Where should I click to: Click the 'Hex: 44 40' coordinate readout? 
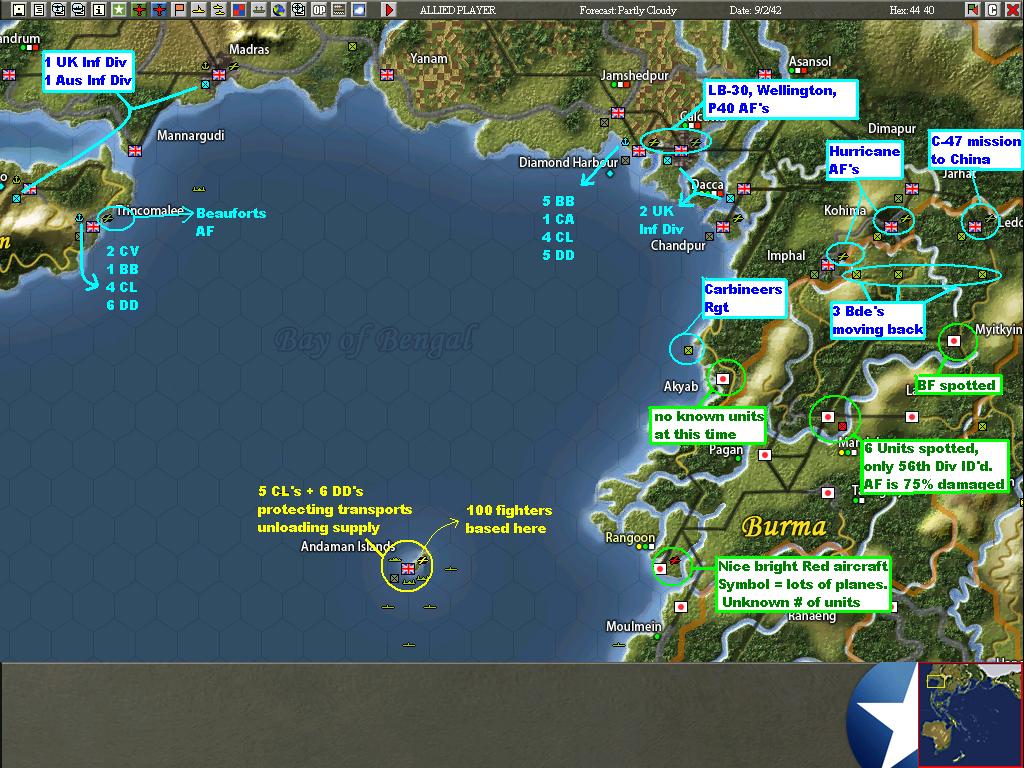[912, 10]
